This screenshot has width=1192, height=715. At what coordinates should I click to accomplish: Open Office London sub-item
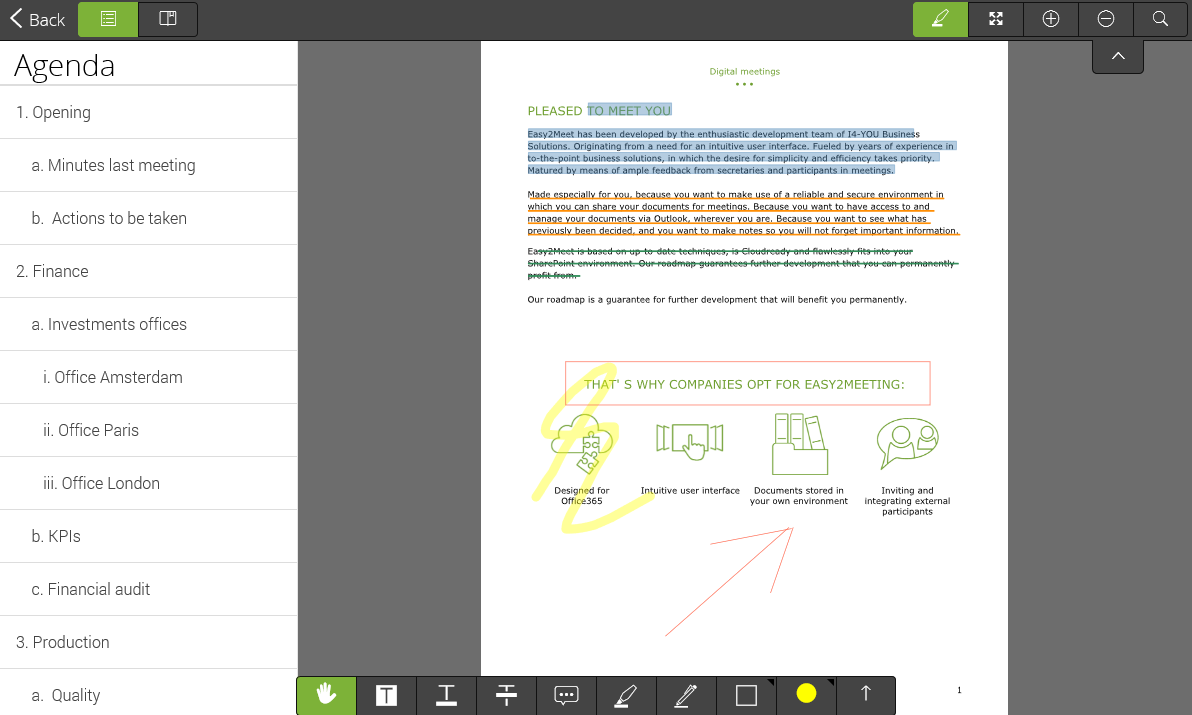pos(148,483)
